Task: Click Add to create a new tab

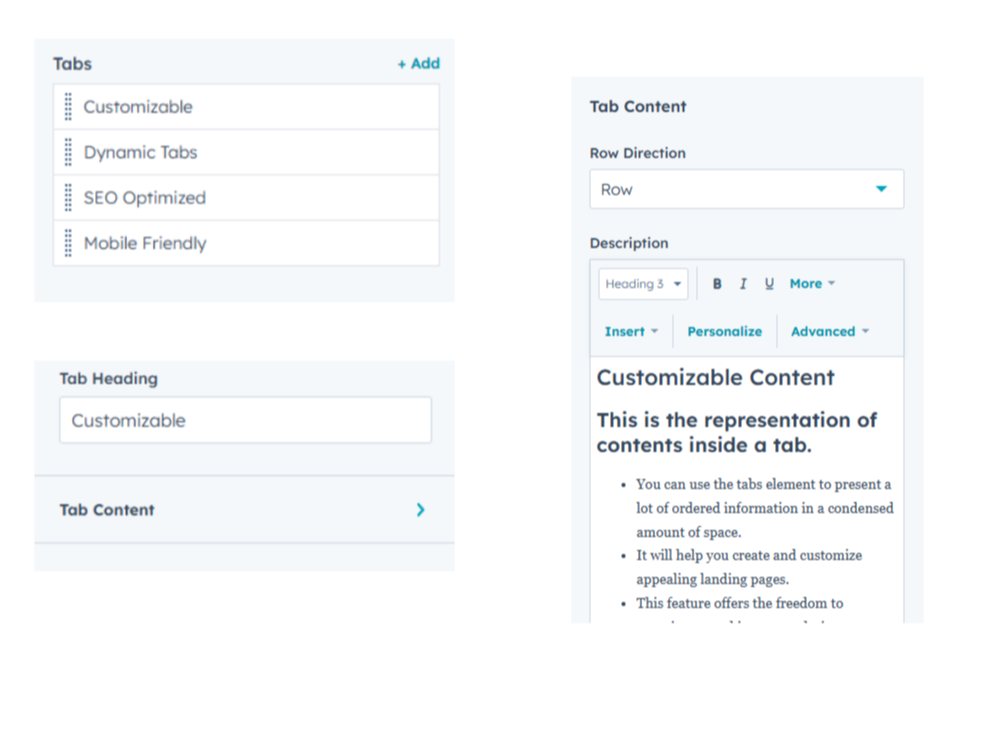Action: tap(419, 63)
